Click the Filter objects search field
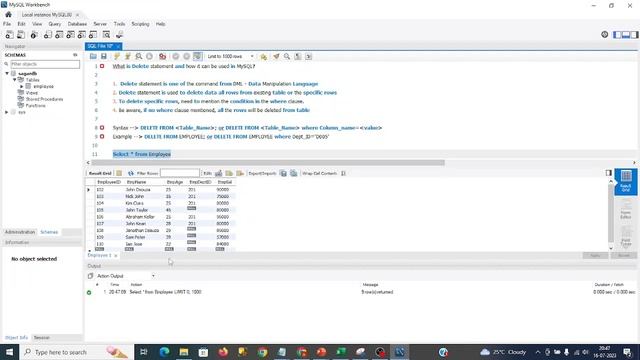 (x=45, y=64)
